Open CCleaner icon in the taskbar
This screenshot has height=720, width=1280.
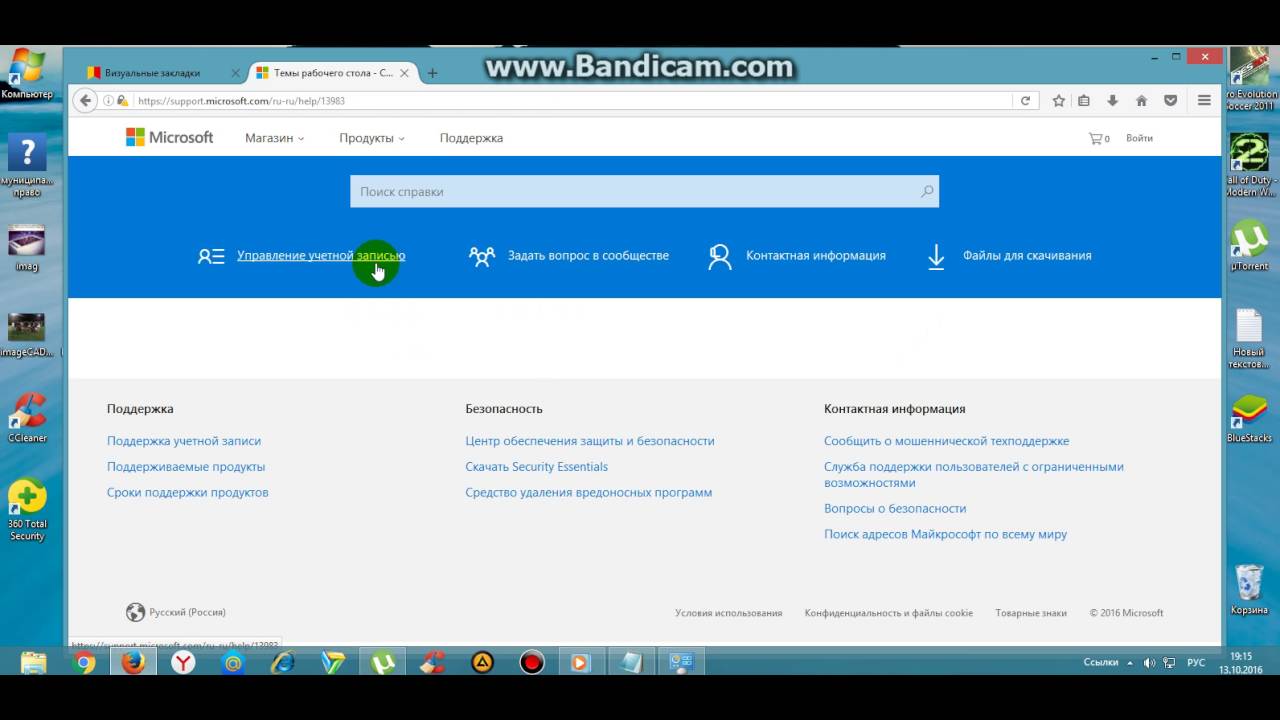(432, 662)
